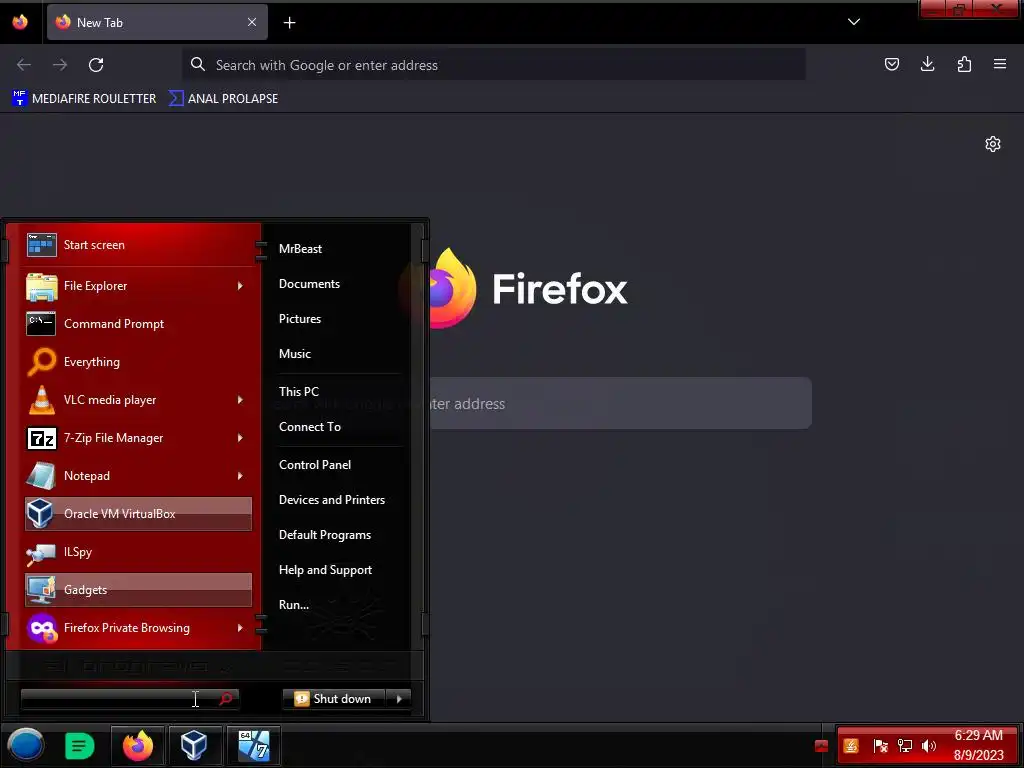Launch Oracle VM VirtualBox

coord(138,514)
